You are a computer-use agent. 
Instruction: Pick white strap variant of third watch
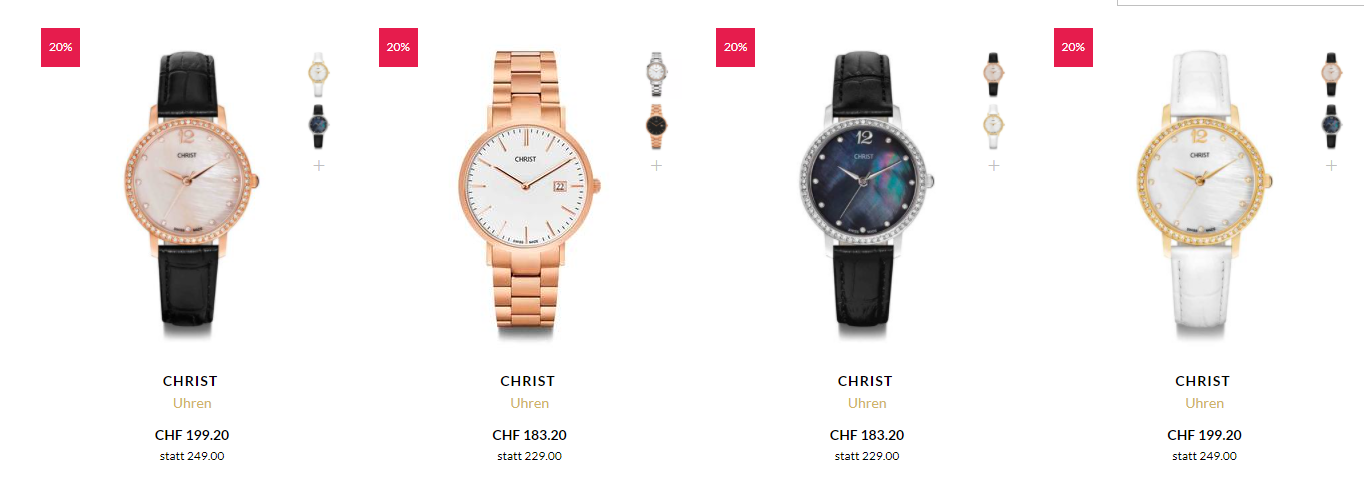tap(993, 125)
